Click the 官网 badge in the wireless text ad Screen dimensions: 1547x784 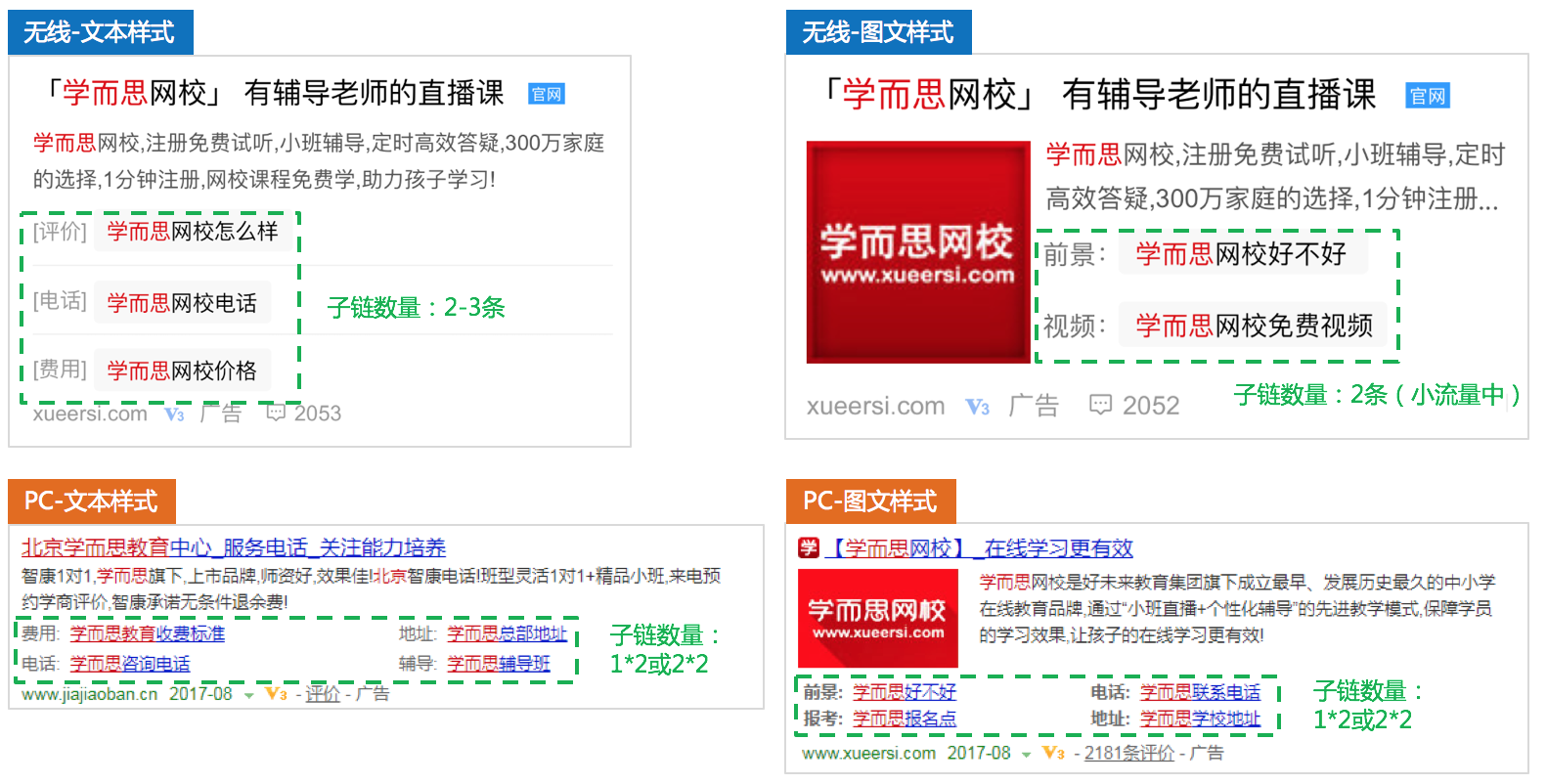[547, 94]
